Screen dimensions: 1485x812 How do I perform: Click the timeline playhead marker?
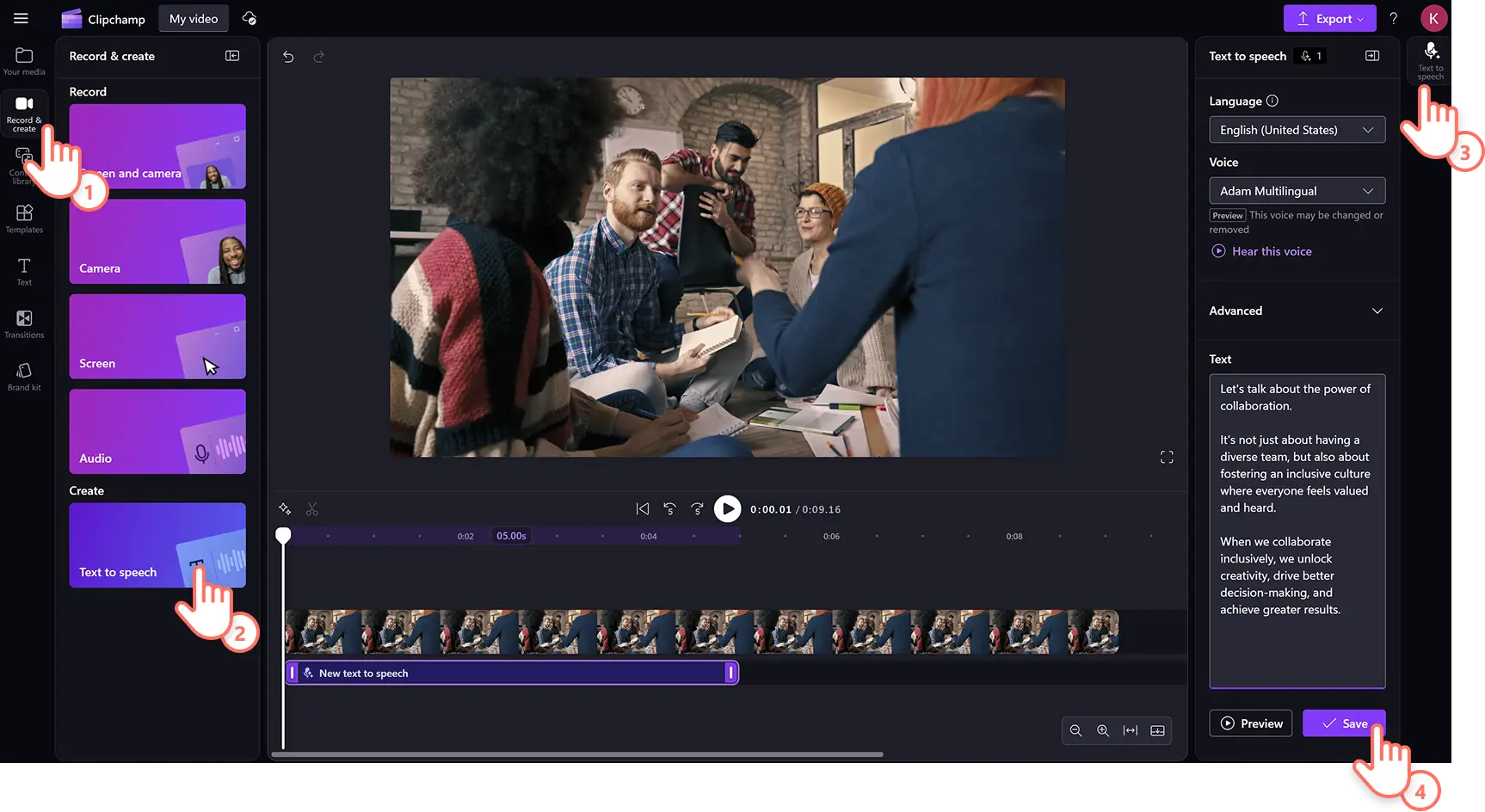283,535
